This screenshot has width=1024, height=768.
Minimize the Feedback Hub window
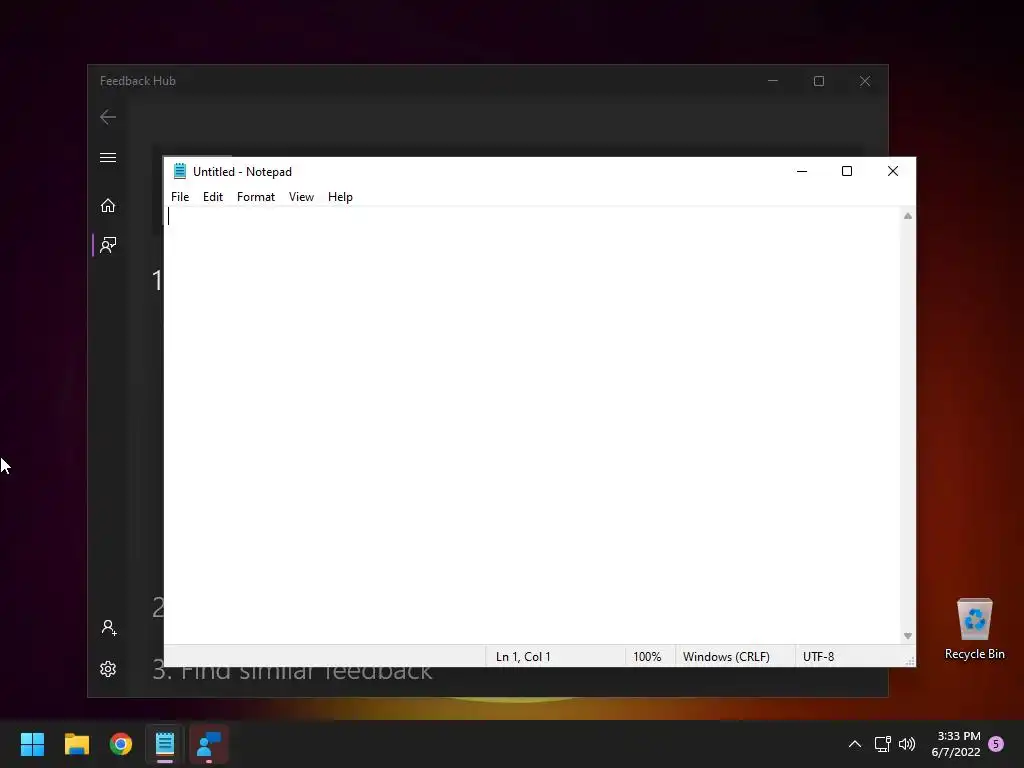point(773,81)
